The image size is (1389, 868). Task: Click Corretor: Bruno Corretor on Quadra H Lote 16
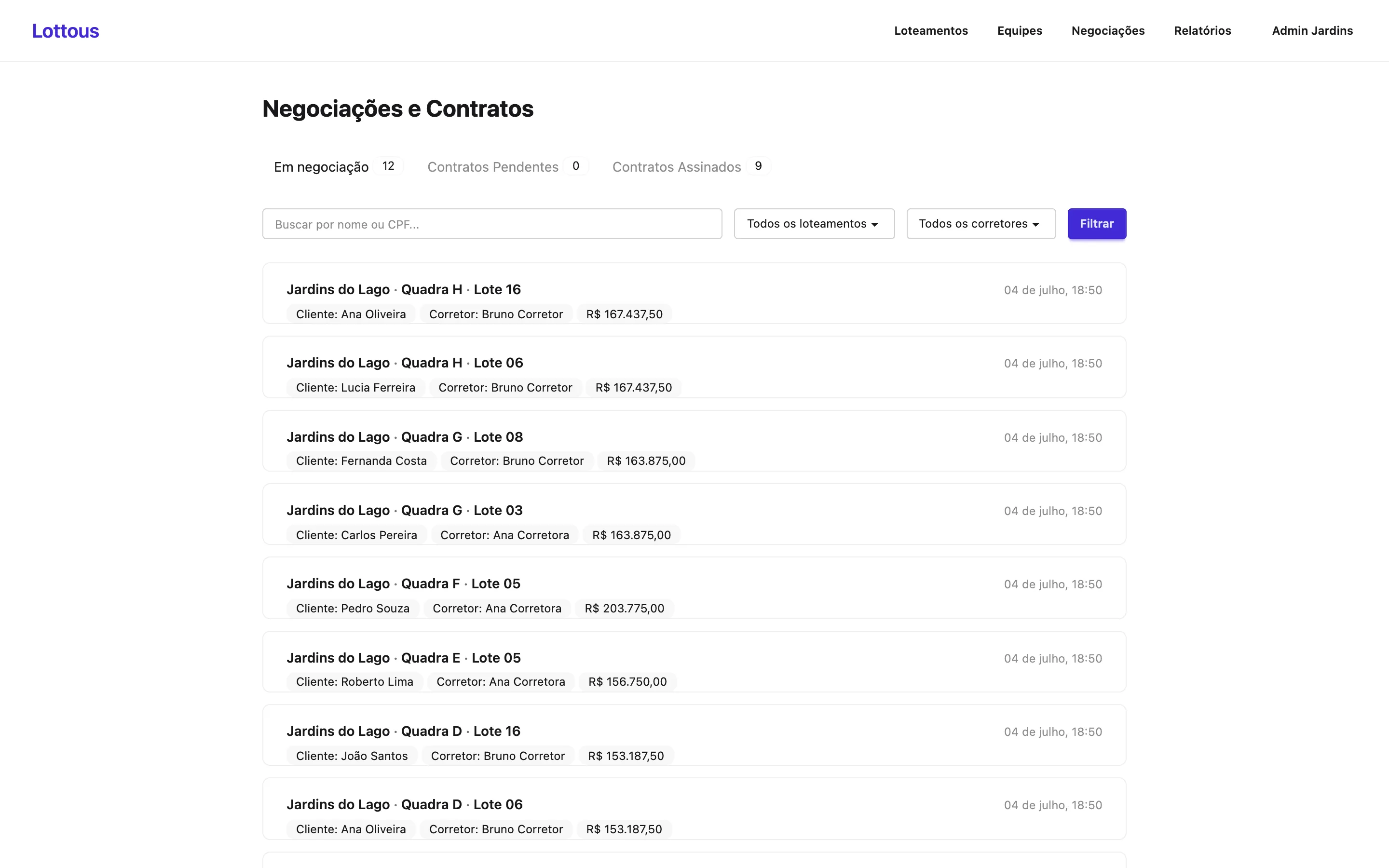tap(496, 314)
